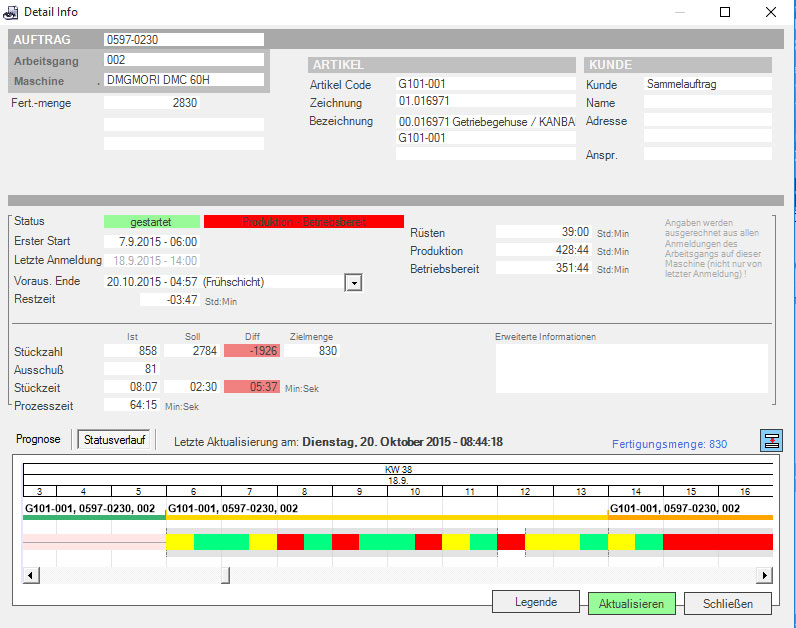The width and height of the screenshot is (796, 628).
Task: Click the long red status block at right
Action: (718, 542)
